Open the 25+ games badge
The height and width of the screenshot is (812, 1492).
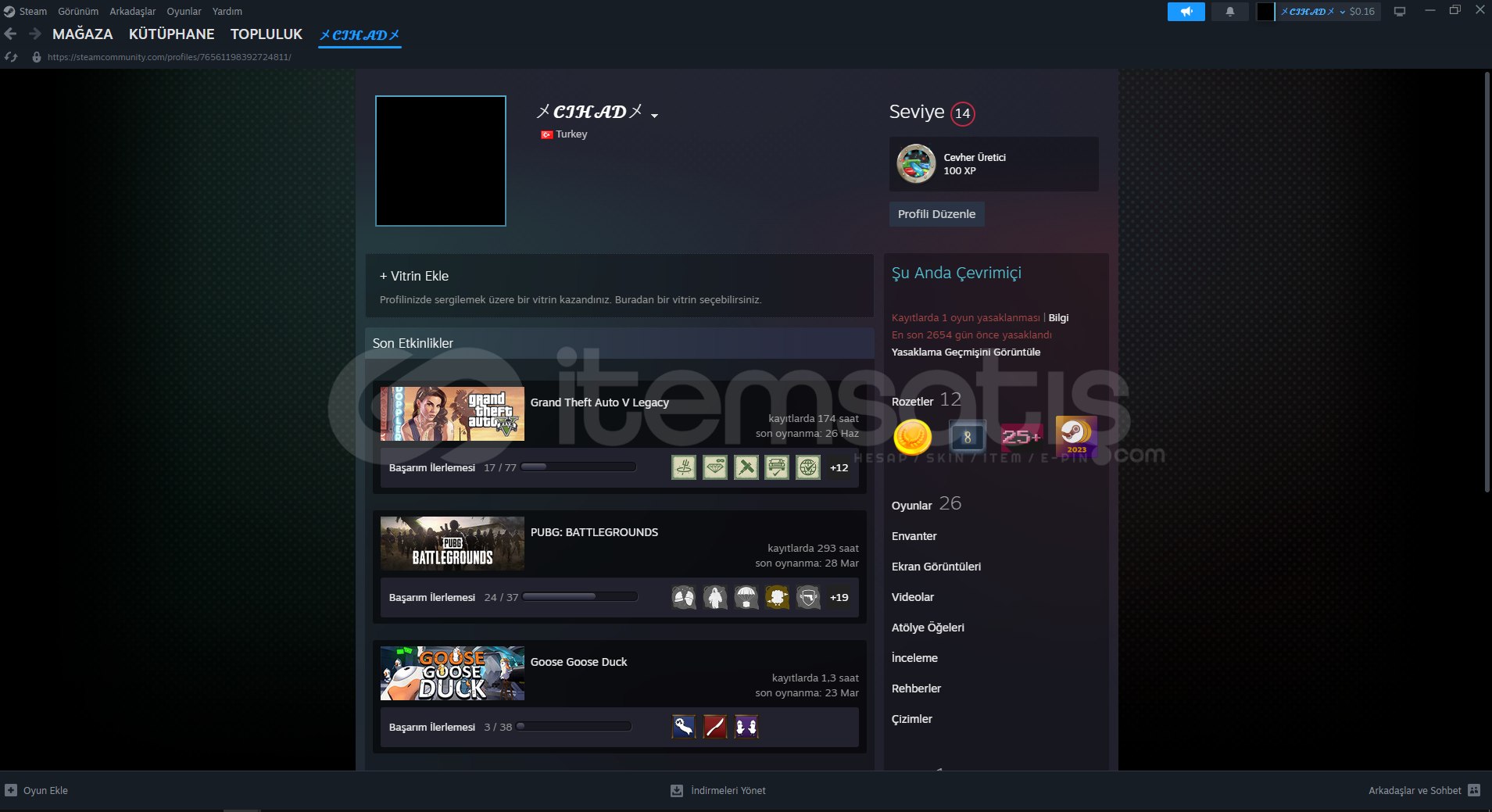click(1022, 436)
